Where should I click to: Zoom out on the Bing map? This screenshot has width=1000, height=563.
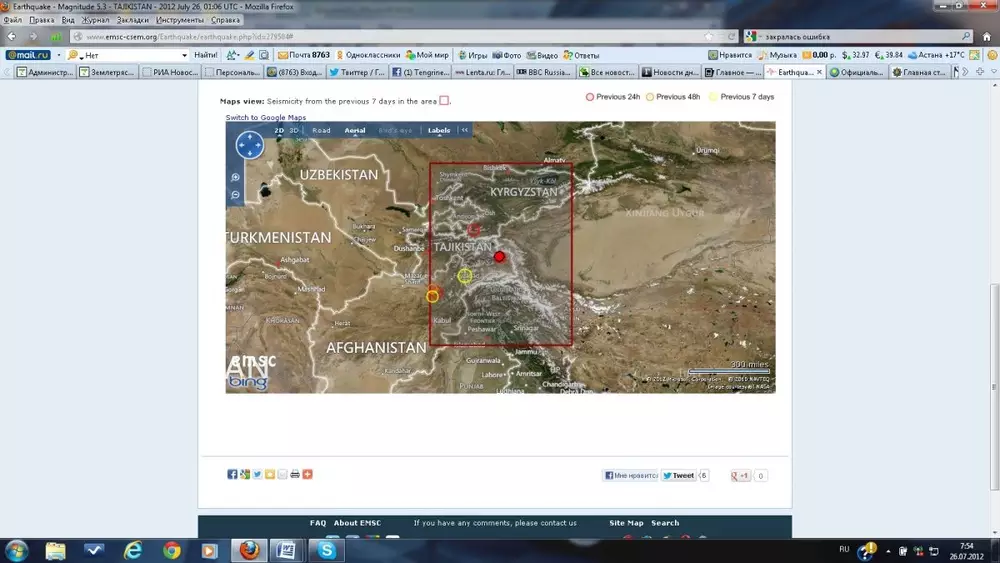(236, 194)
